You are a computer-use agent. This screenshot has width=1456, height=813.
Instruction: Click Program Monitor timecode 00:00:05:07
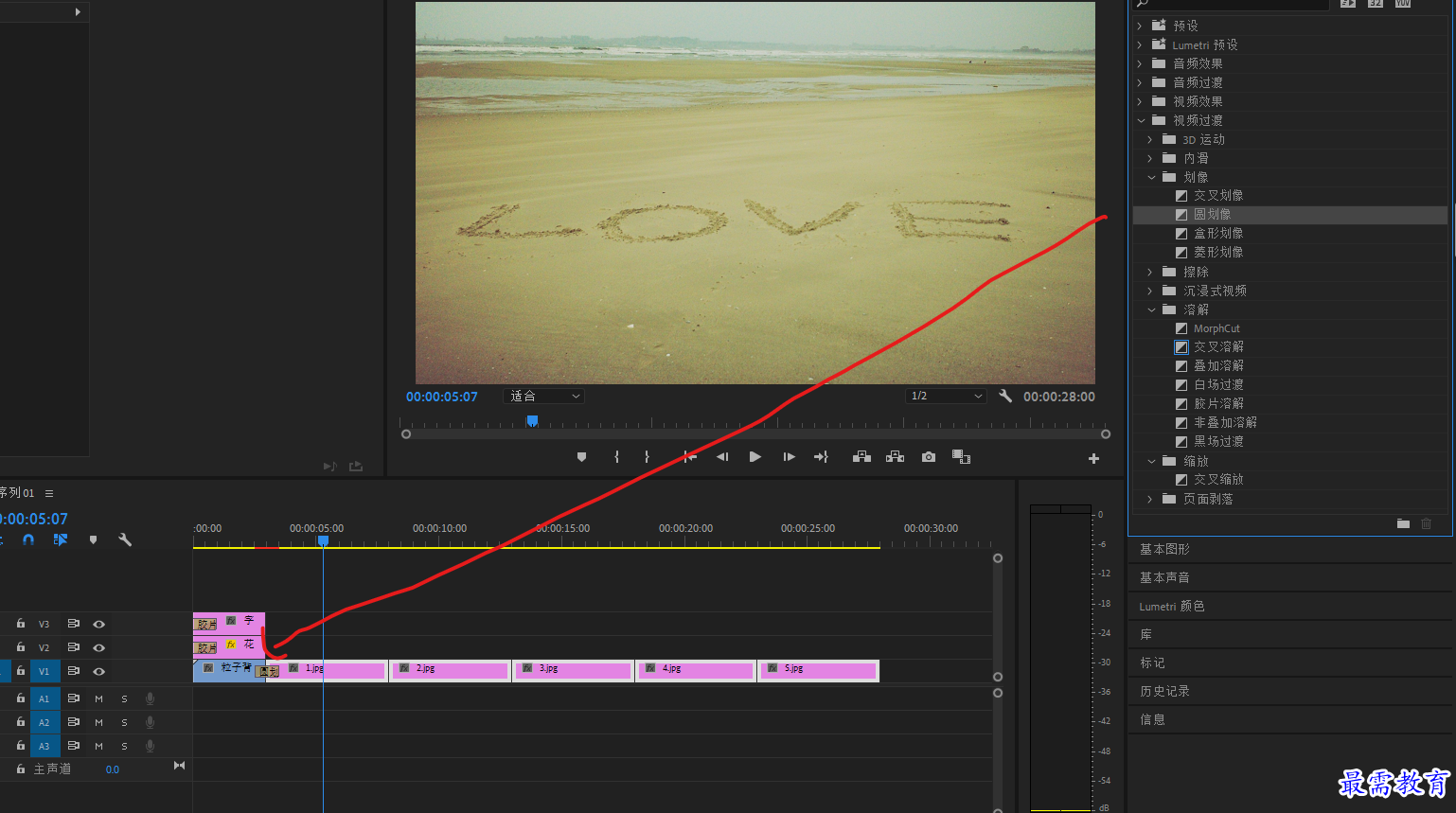(442, 397)
